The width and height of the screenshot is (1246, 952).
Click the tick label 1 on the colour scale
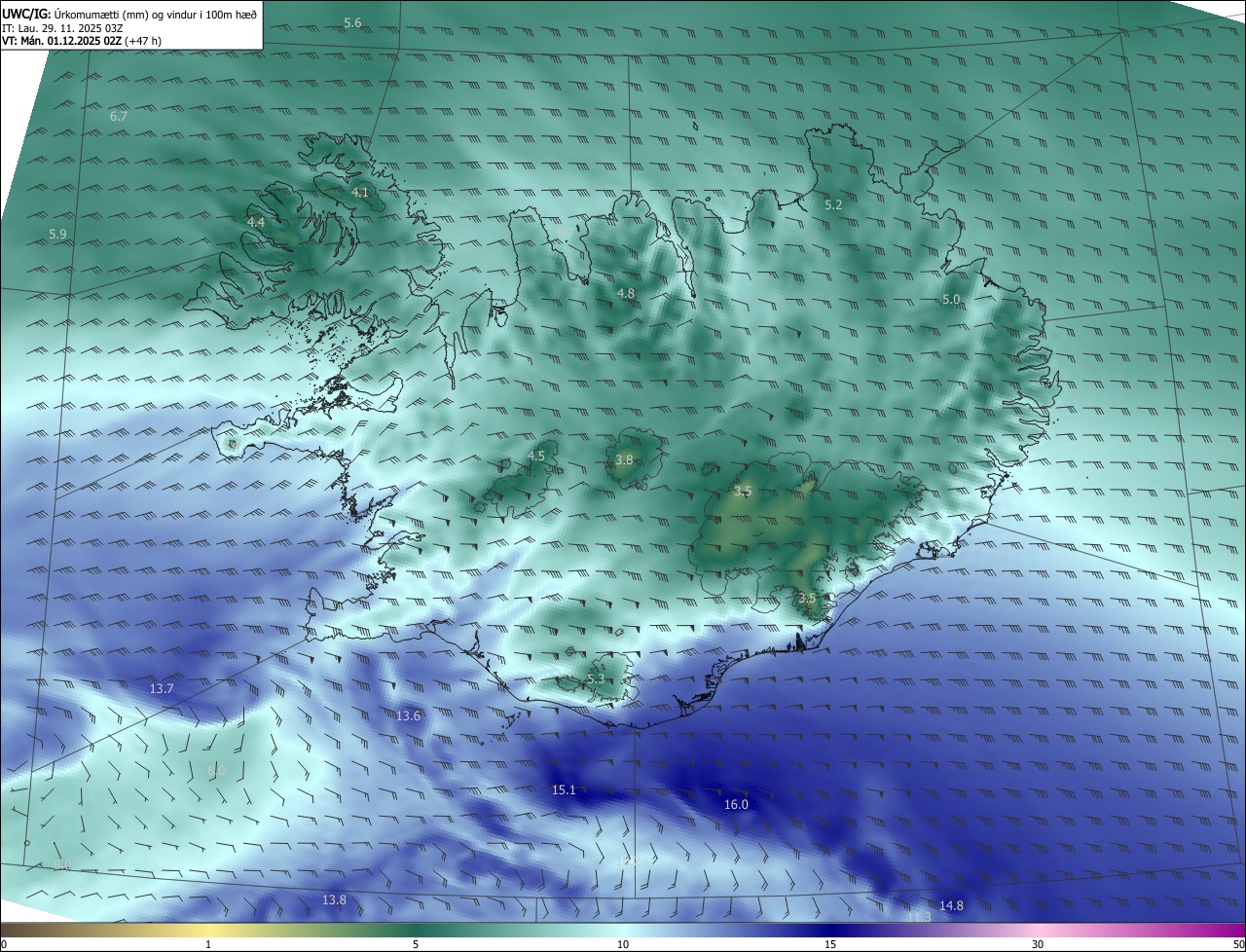click(208, 944)
